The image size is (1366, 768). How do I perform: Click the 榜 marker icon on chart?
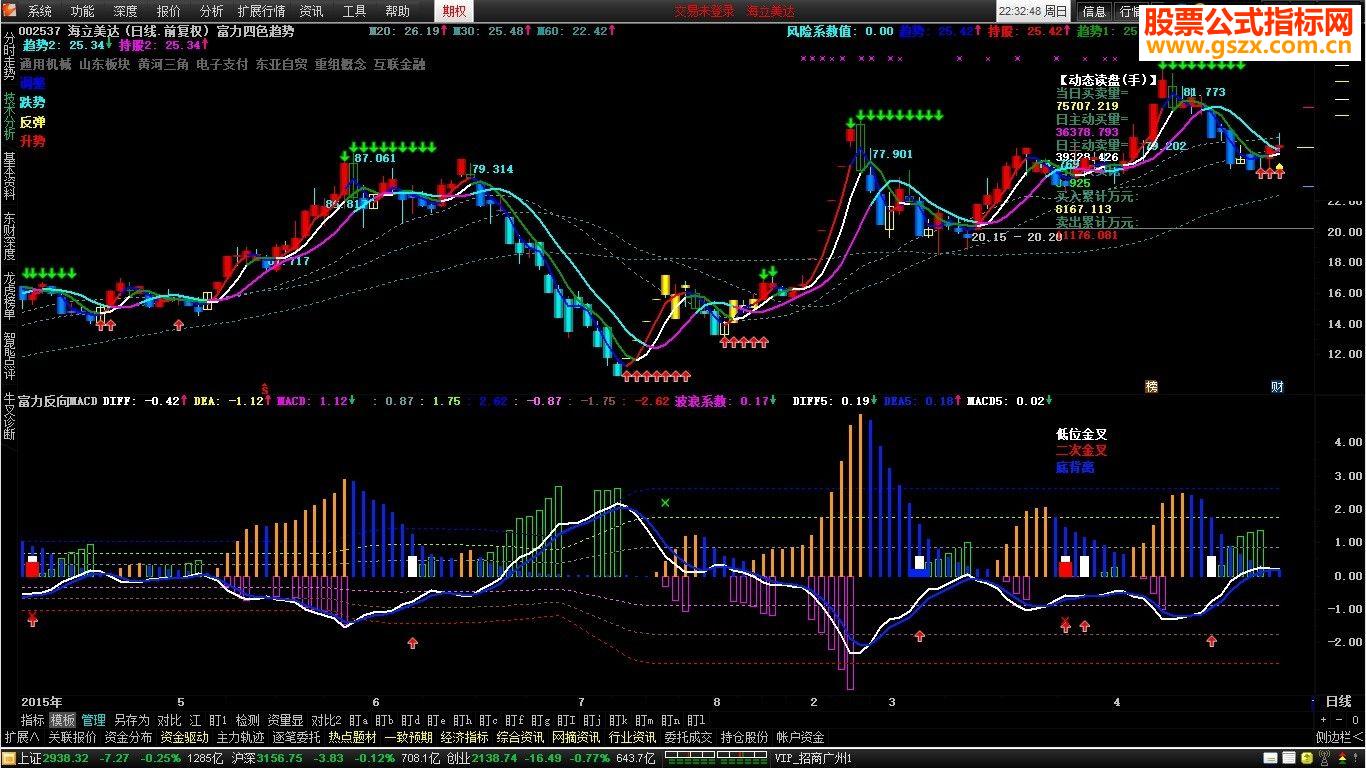(x=1151, y=386)
